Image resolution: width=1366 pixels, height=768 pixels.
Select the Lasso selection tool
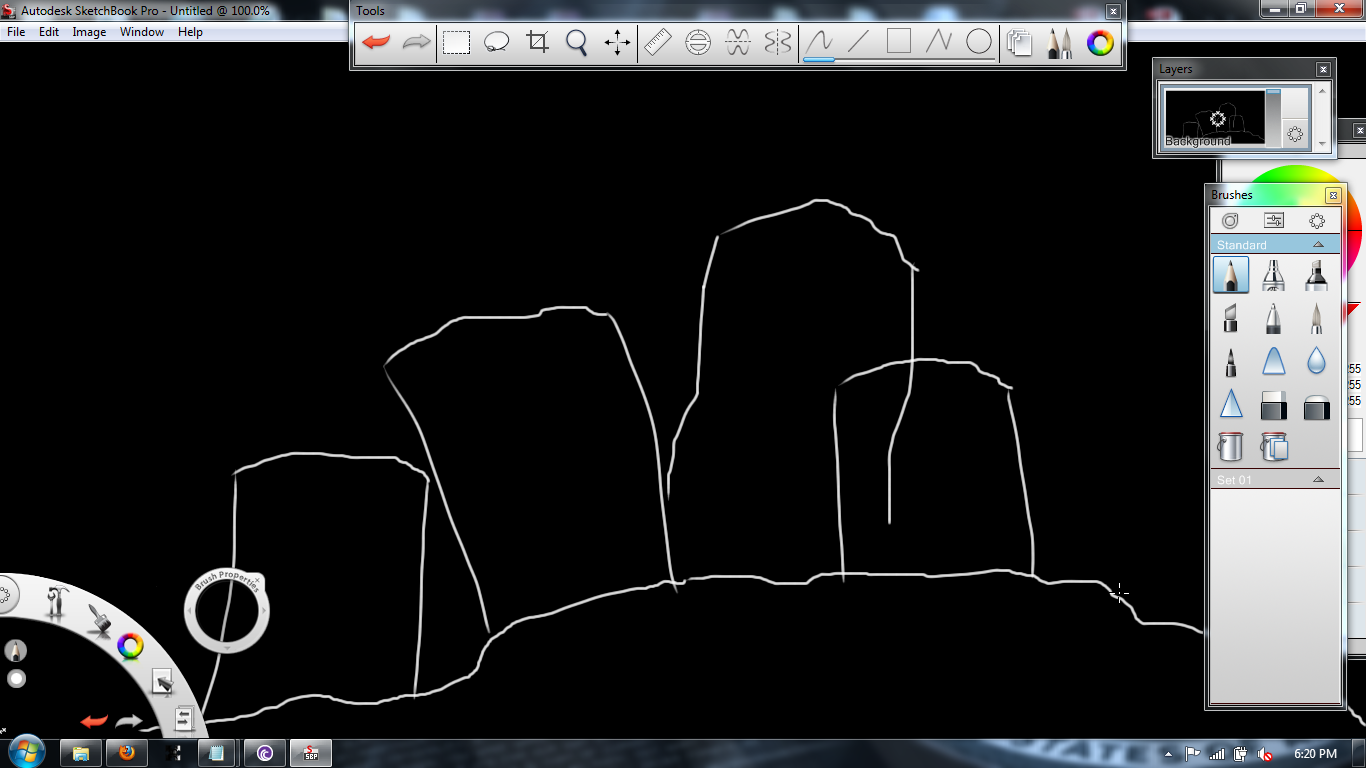pyautogui.click(x=497, y=43)
